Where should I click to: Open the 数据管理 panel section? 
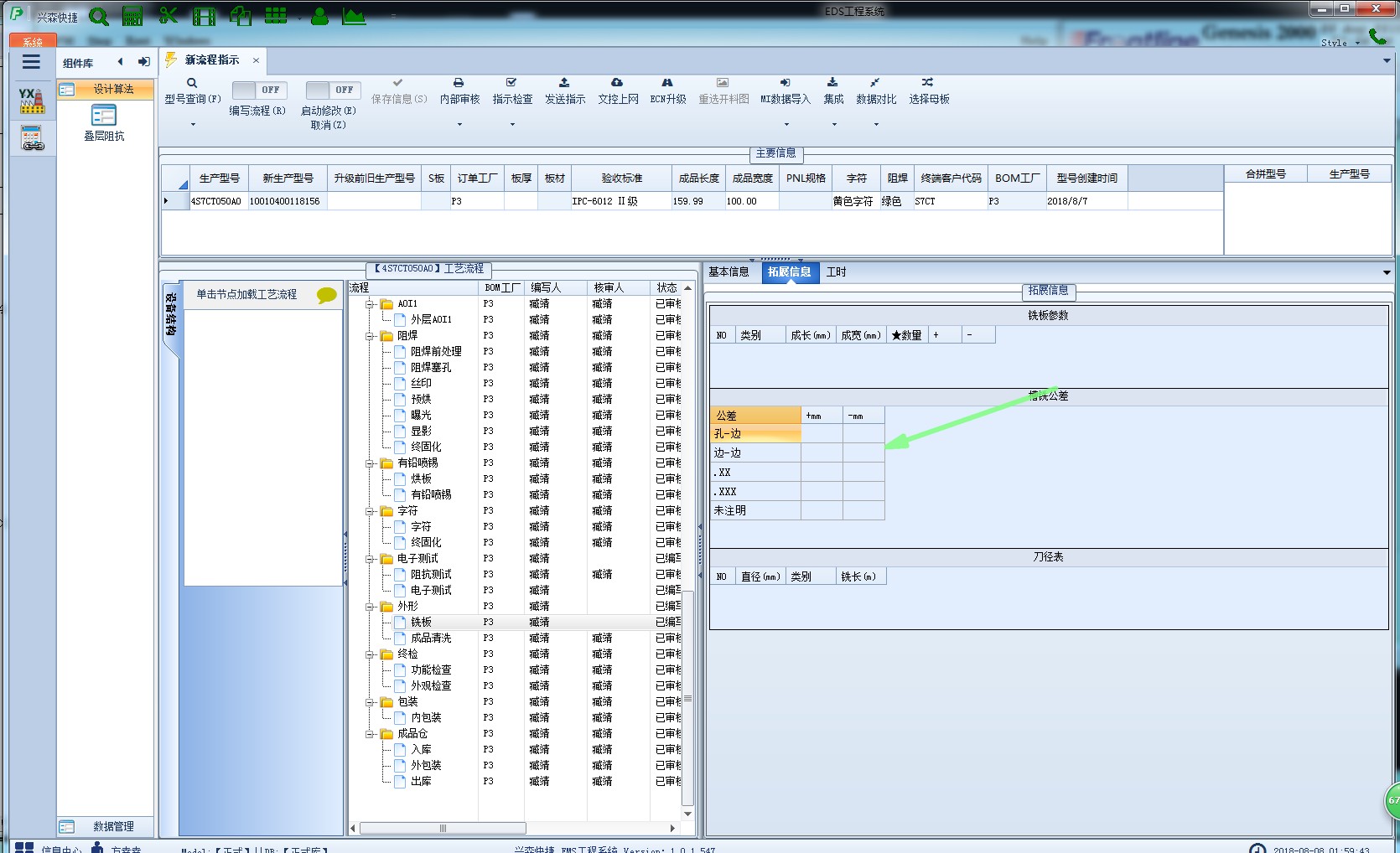pos(106,826)
